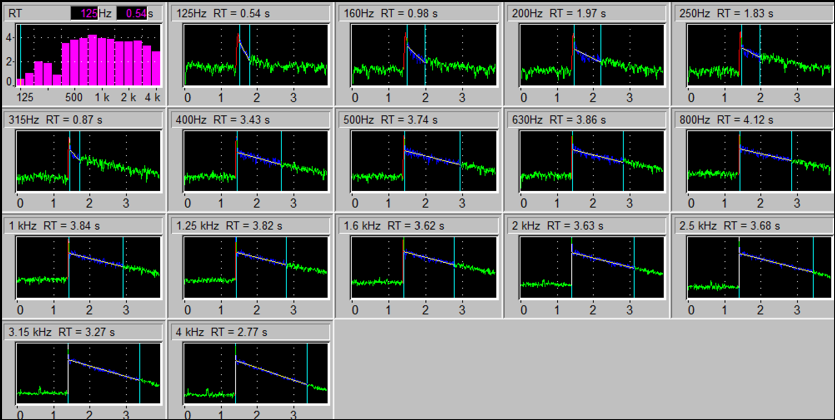Viewport: 835px width, 420px height.
Task: Select the RT panel title label
Action: (x=15, y=13)
